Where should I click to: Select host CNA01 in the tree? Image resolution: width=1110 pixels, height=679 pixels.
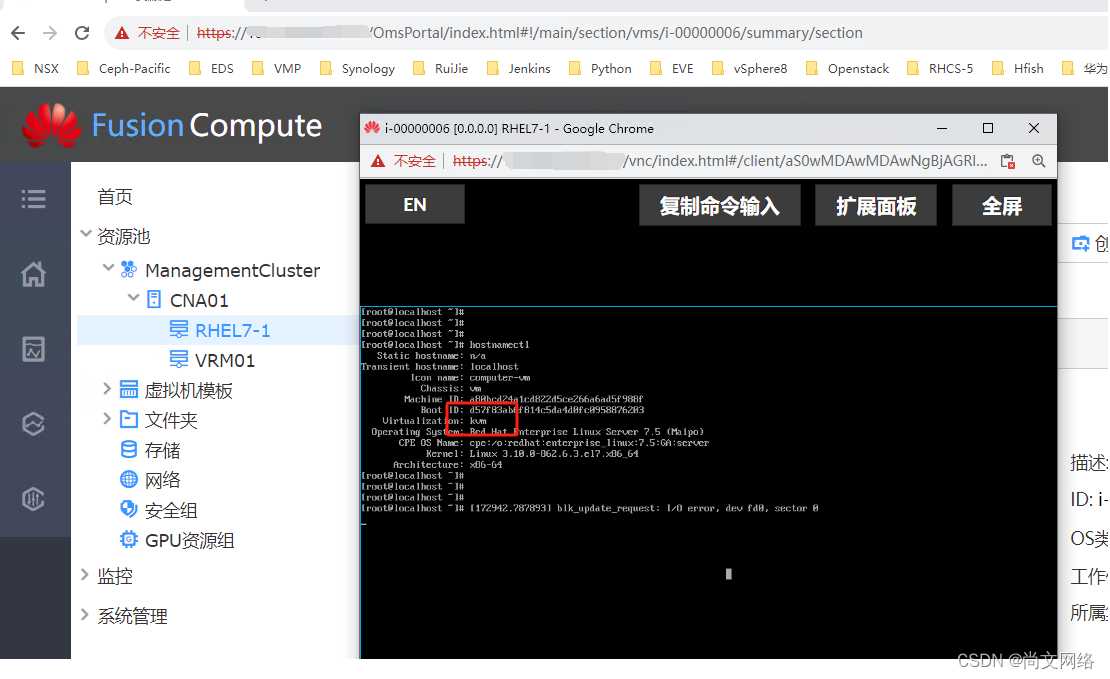pos(199,300)
